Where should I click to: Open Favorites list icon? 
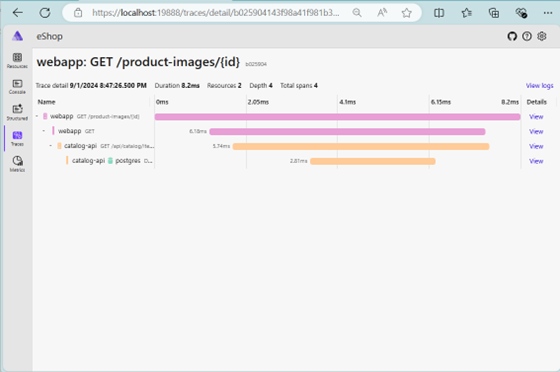466,13
